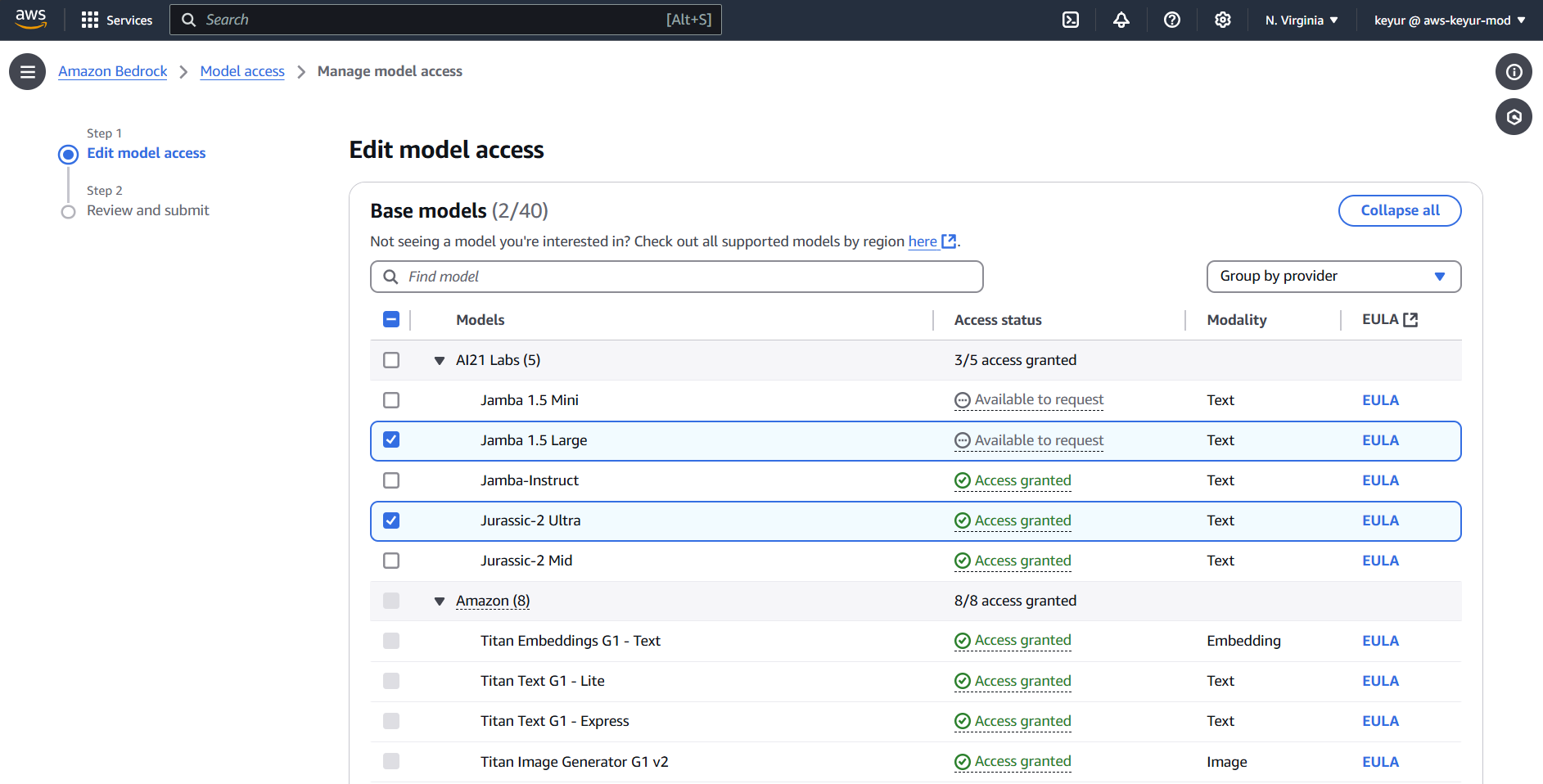This screenshot has height=784, width=1543.
Task: Collapse the AI21 Labs group
Action: pyautogui.click(x=440, y=361)
